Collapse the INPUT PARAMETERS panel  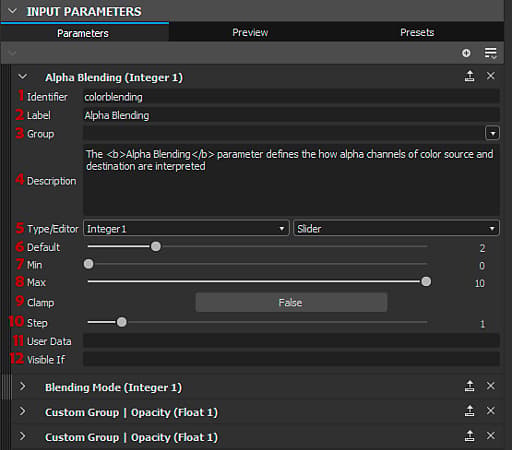[x=12, y=11]
